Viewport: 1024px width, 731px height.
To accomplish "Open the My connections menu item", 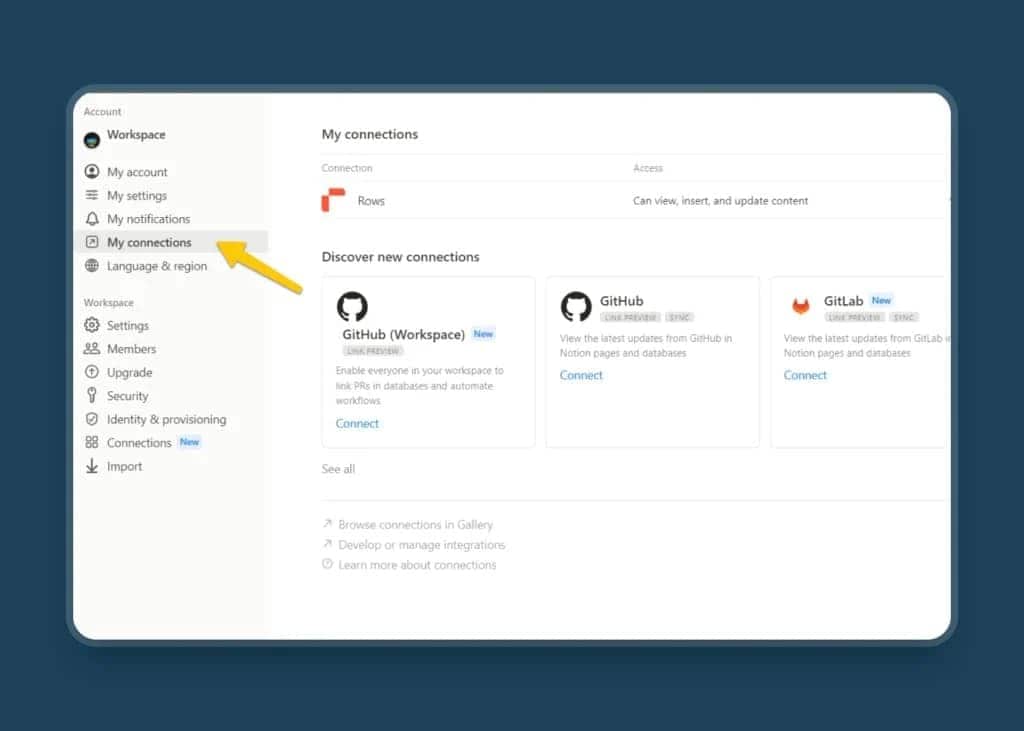I will [149, 242].
